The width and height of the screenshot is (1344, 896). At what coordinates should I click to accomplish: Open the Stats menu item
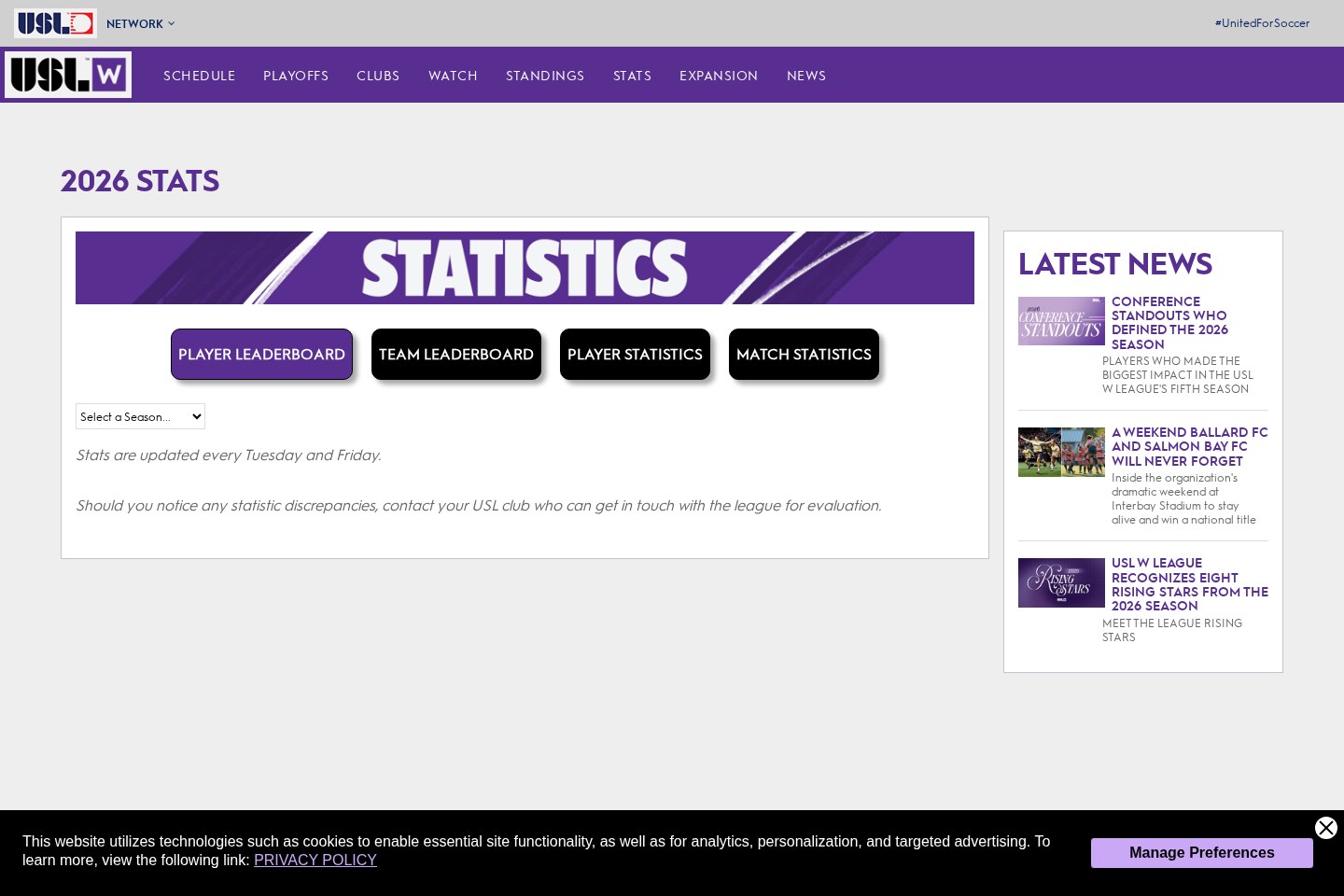point(632,76)
